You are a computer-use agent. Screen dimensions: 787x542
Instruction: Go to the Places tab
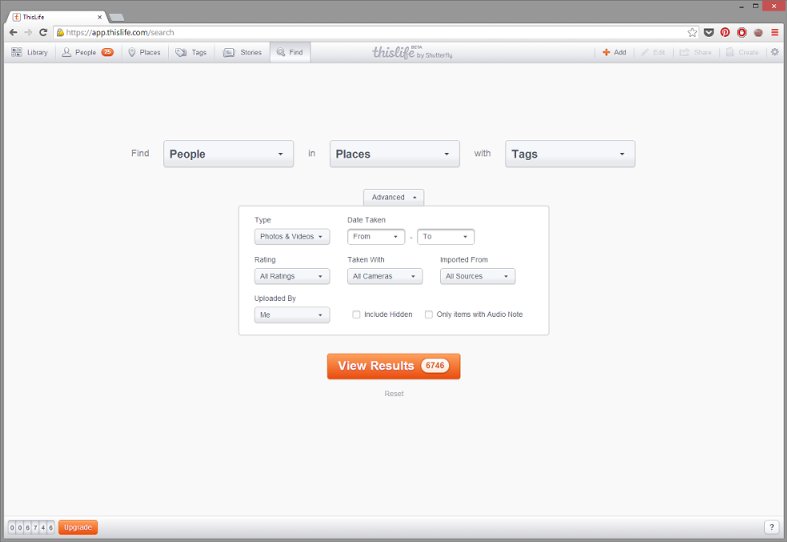(145, 52)
